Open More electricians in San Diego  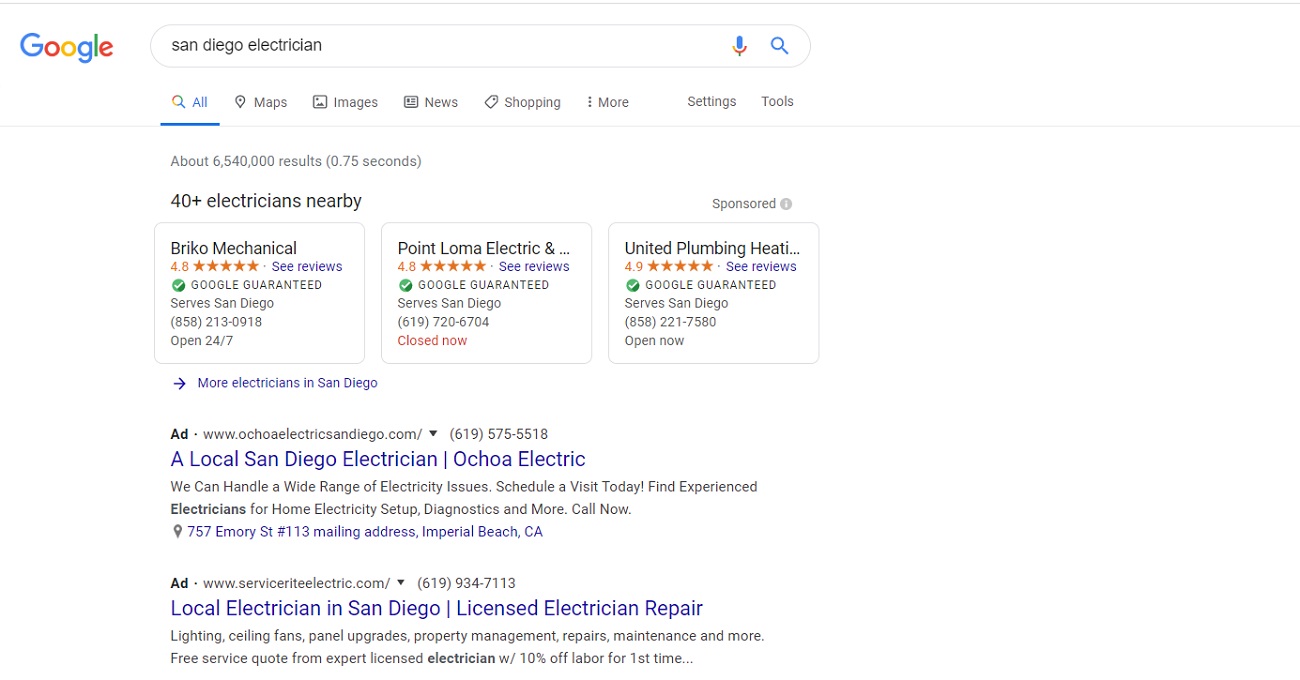pyautogui.click(x=287, y=383)
